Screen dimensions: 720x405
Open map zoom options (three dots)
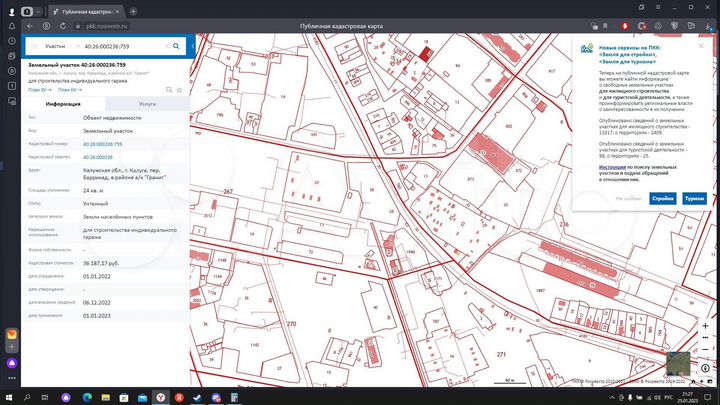pyautogui.click(x=705, y=338)
